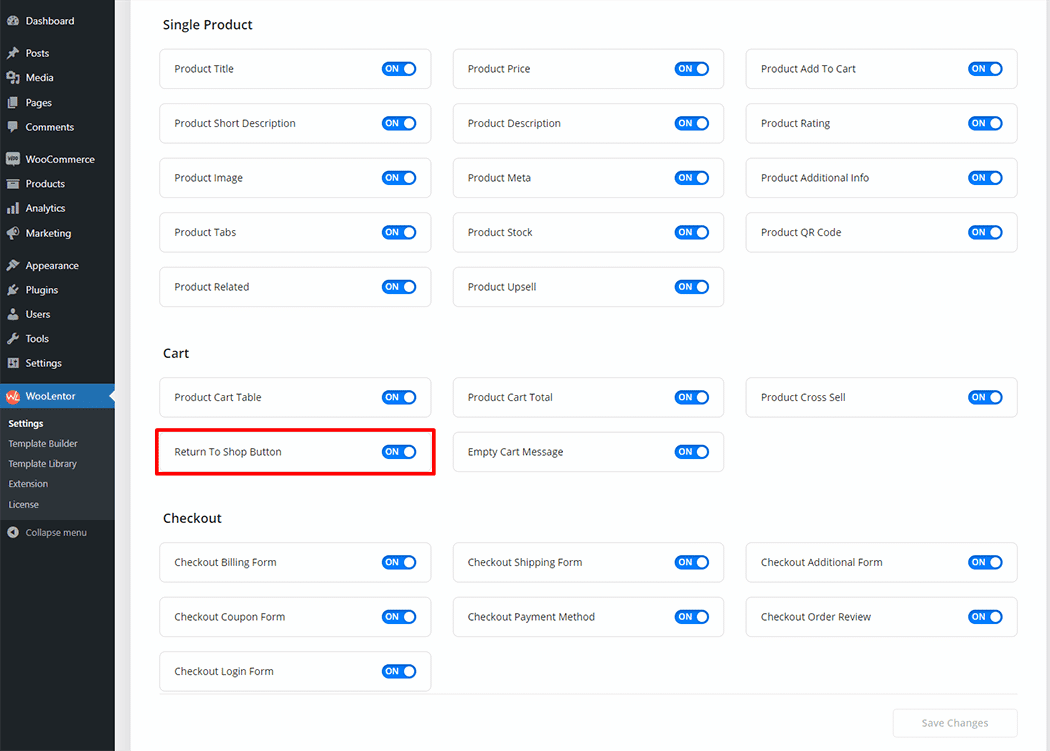
Task: Click the WooCommerce icon in sidebar
Action: coord(13,159)
